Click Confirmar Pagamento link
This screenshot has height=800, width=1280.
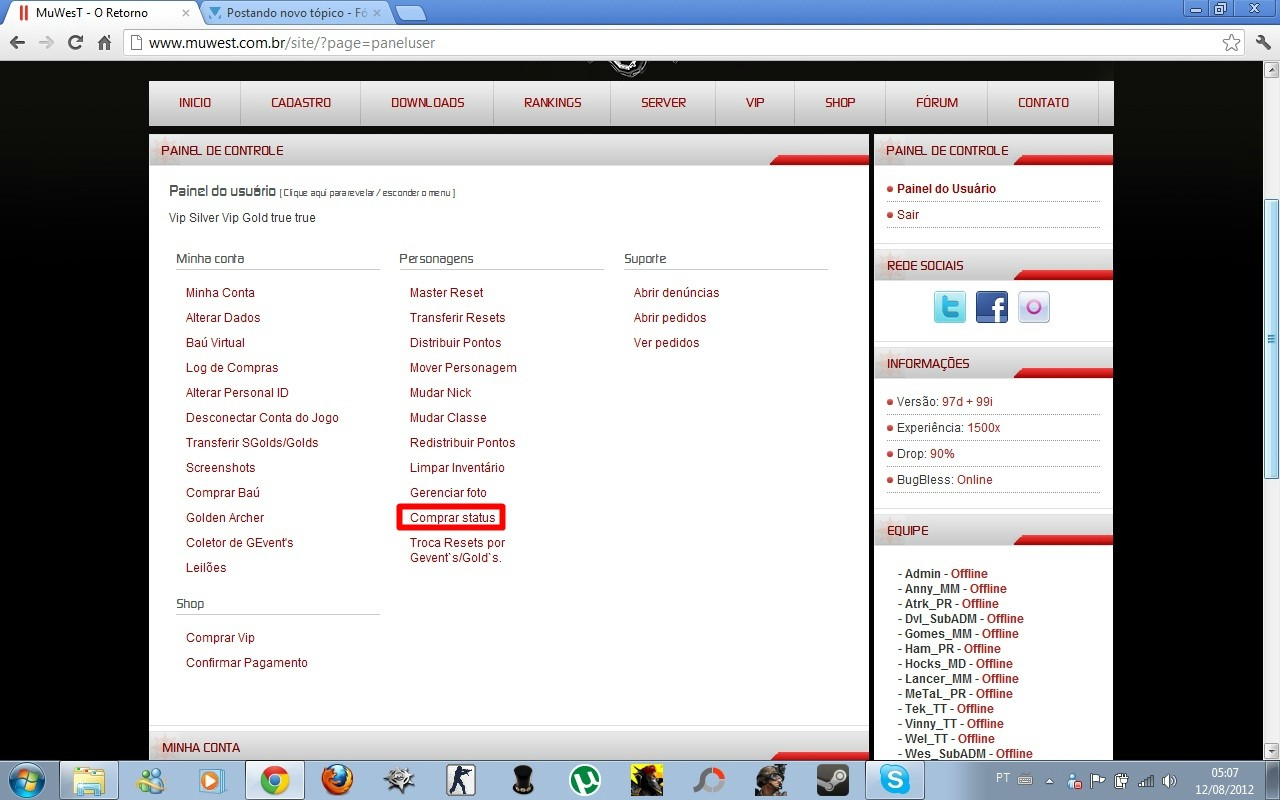pyautogui.click(x=247, y=663)
